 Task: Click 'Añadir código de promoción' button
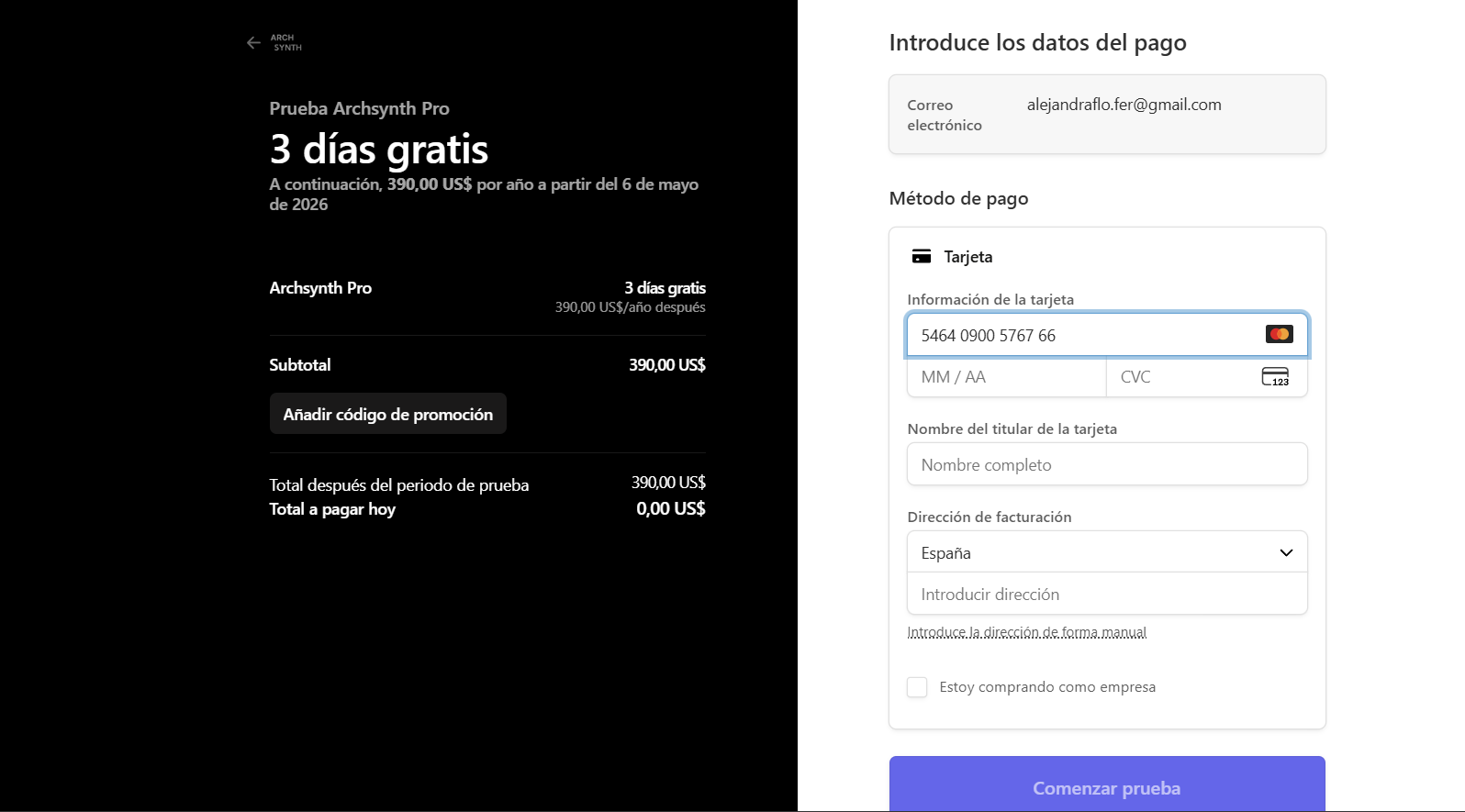click(388, 414)
